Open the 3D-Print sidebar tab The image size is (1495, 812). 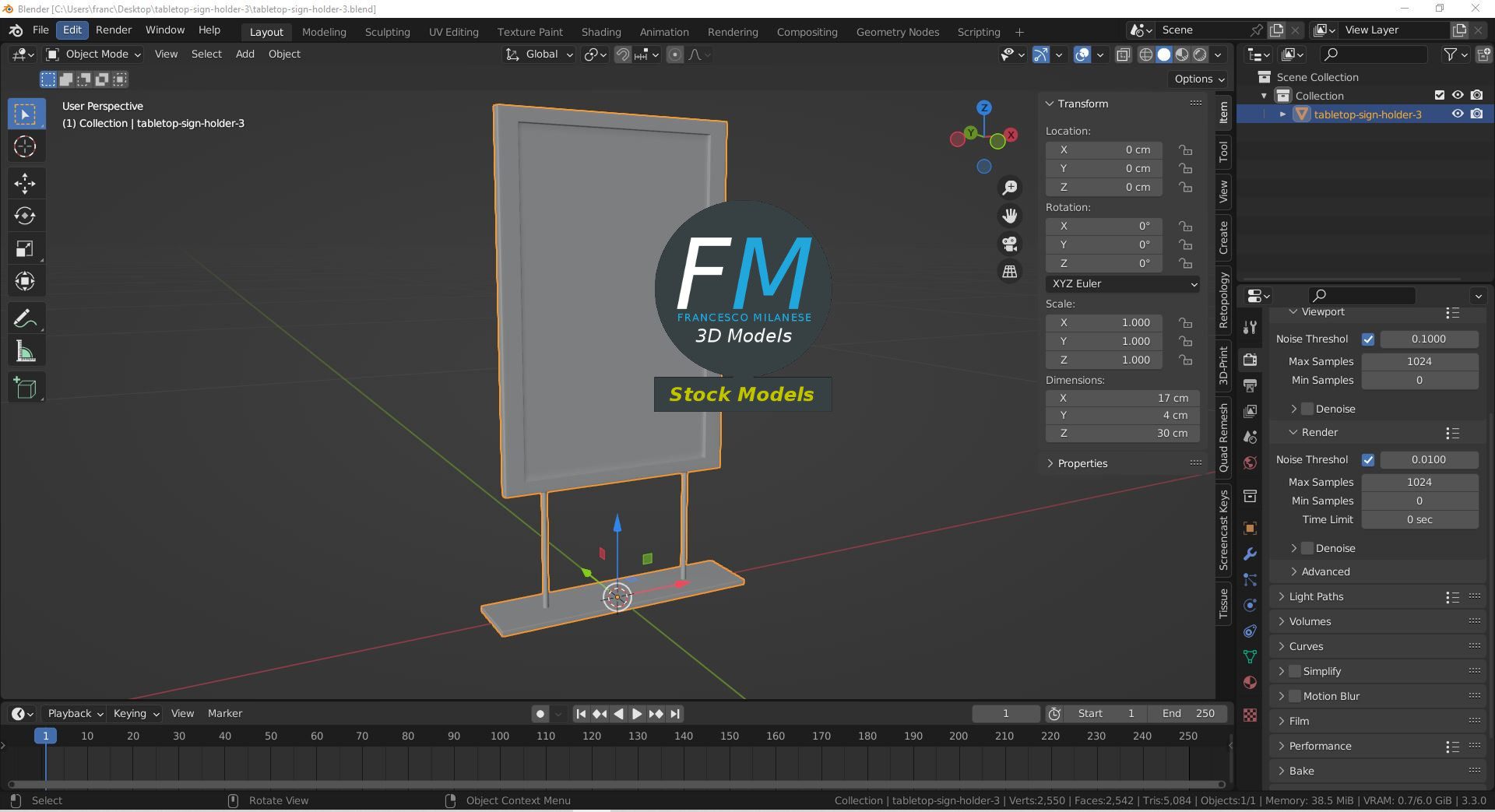[x=1223, y=366]
